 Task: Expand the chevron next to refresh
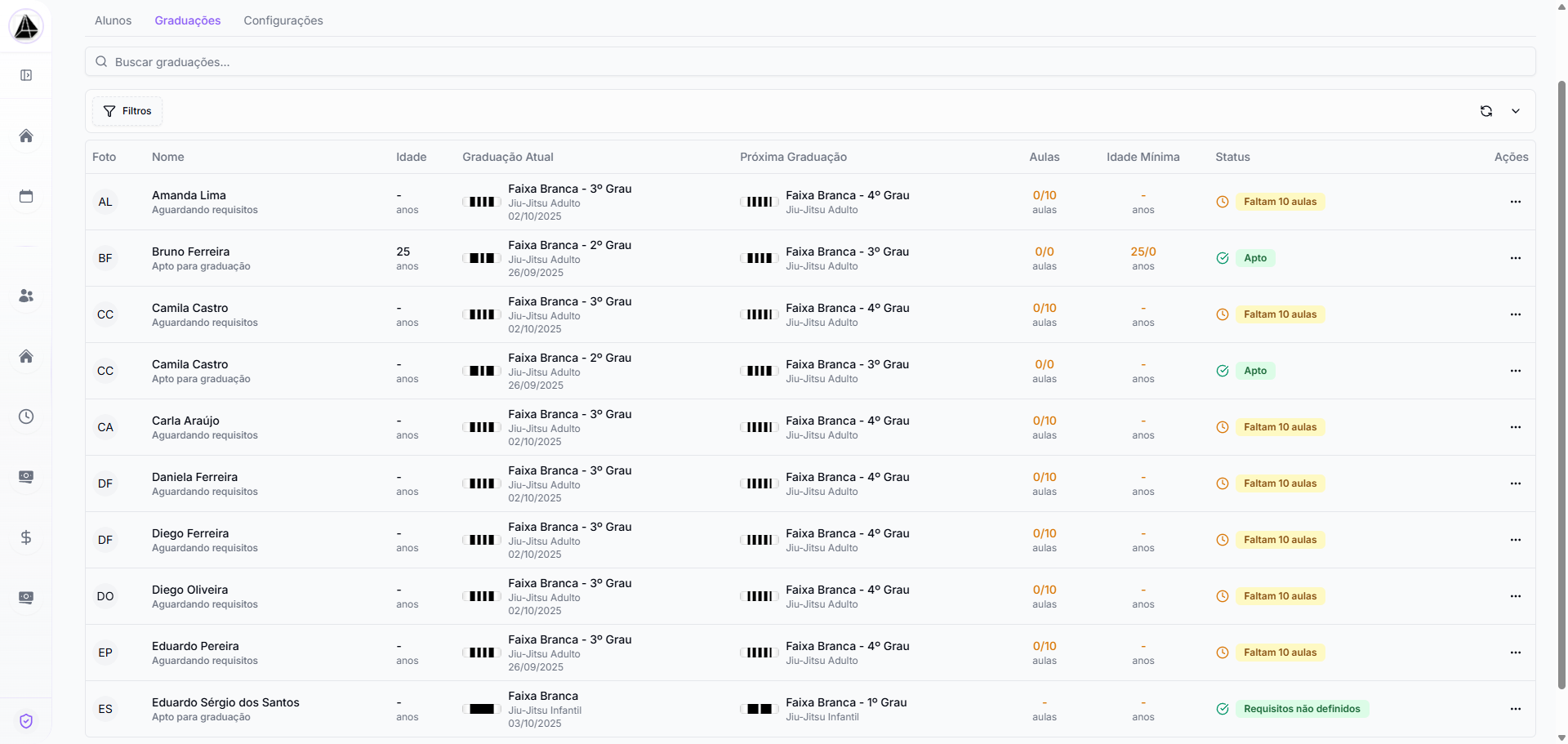coord(1516,111)
